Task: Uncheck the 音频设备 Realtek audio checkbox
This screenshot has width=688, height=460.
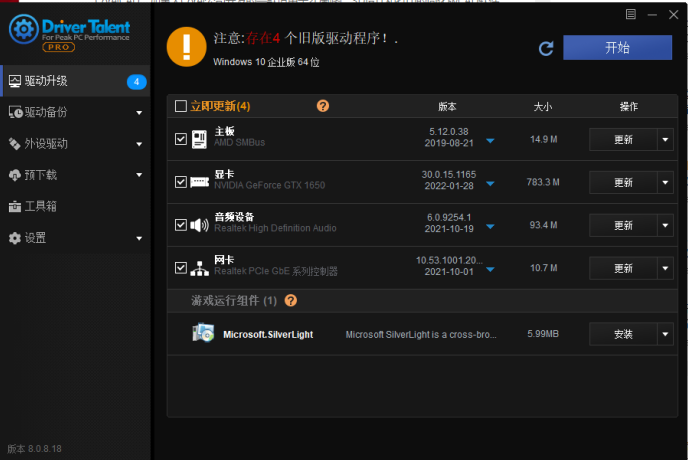Action: click(x=181, y=225)
